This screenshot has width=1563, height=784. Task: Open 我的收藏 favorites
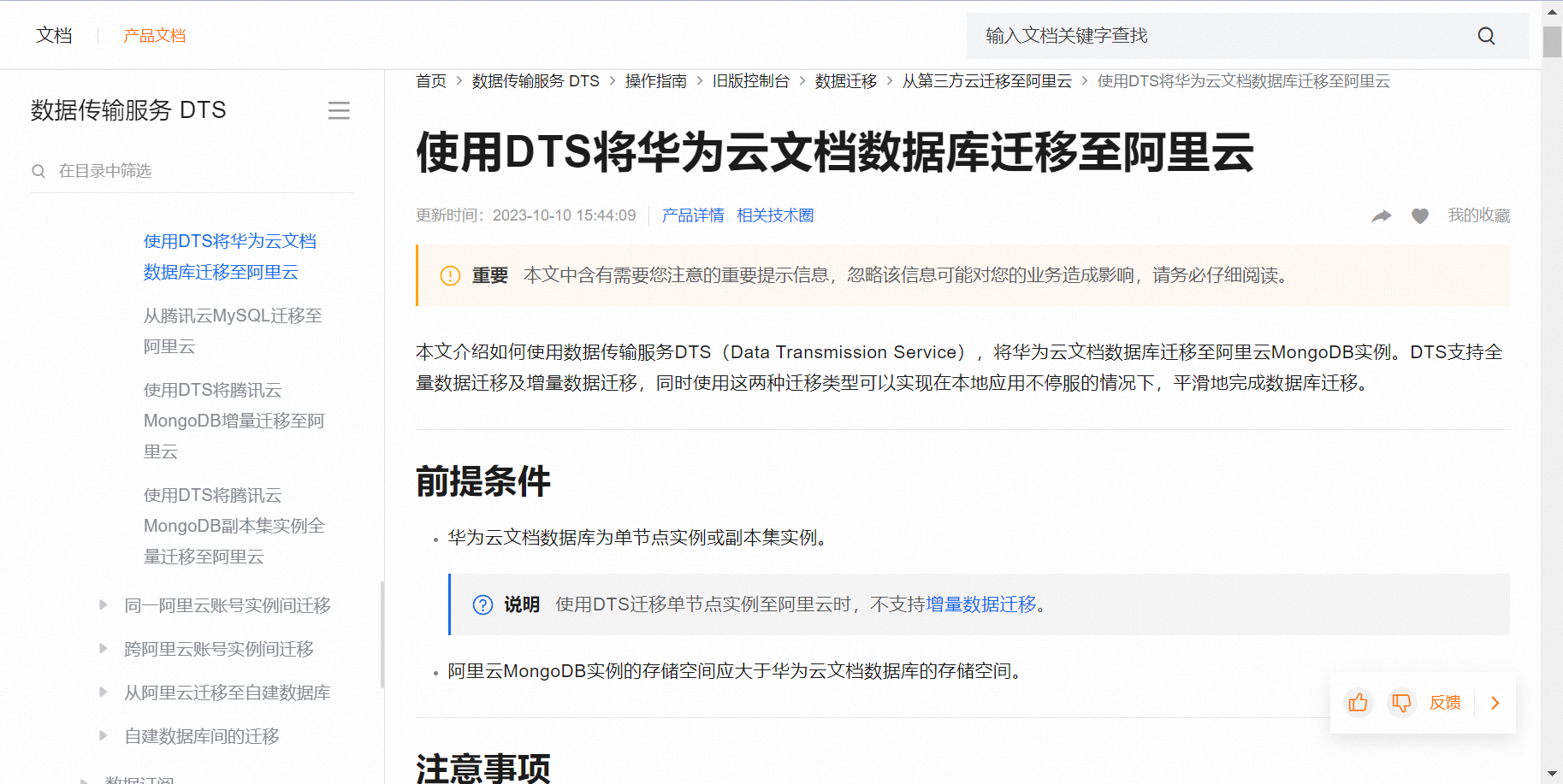(x=1479, y=215)
